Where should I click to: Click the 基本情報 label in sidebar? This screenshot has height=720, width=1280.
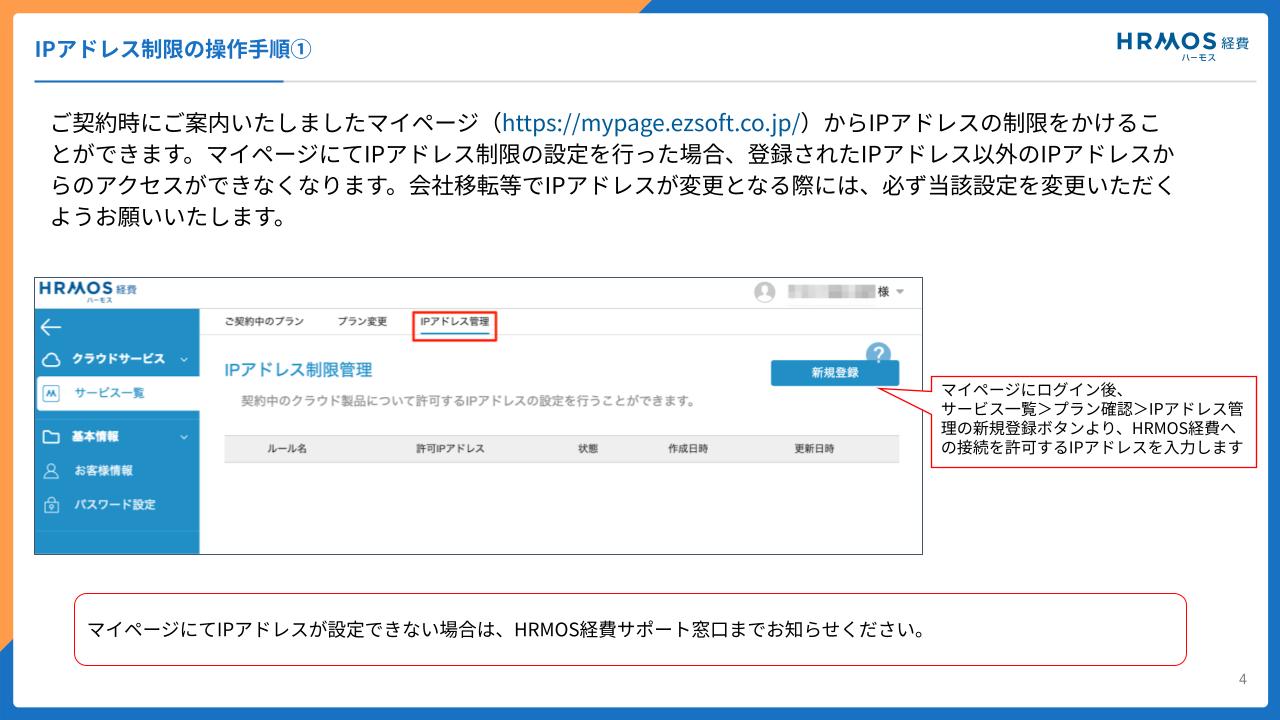pyautogui.click(x=95, y=437)
